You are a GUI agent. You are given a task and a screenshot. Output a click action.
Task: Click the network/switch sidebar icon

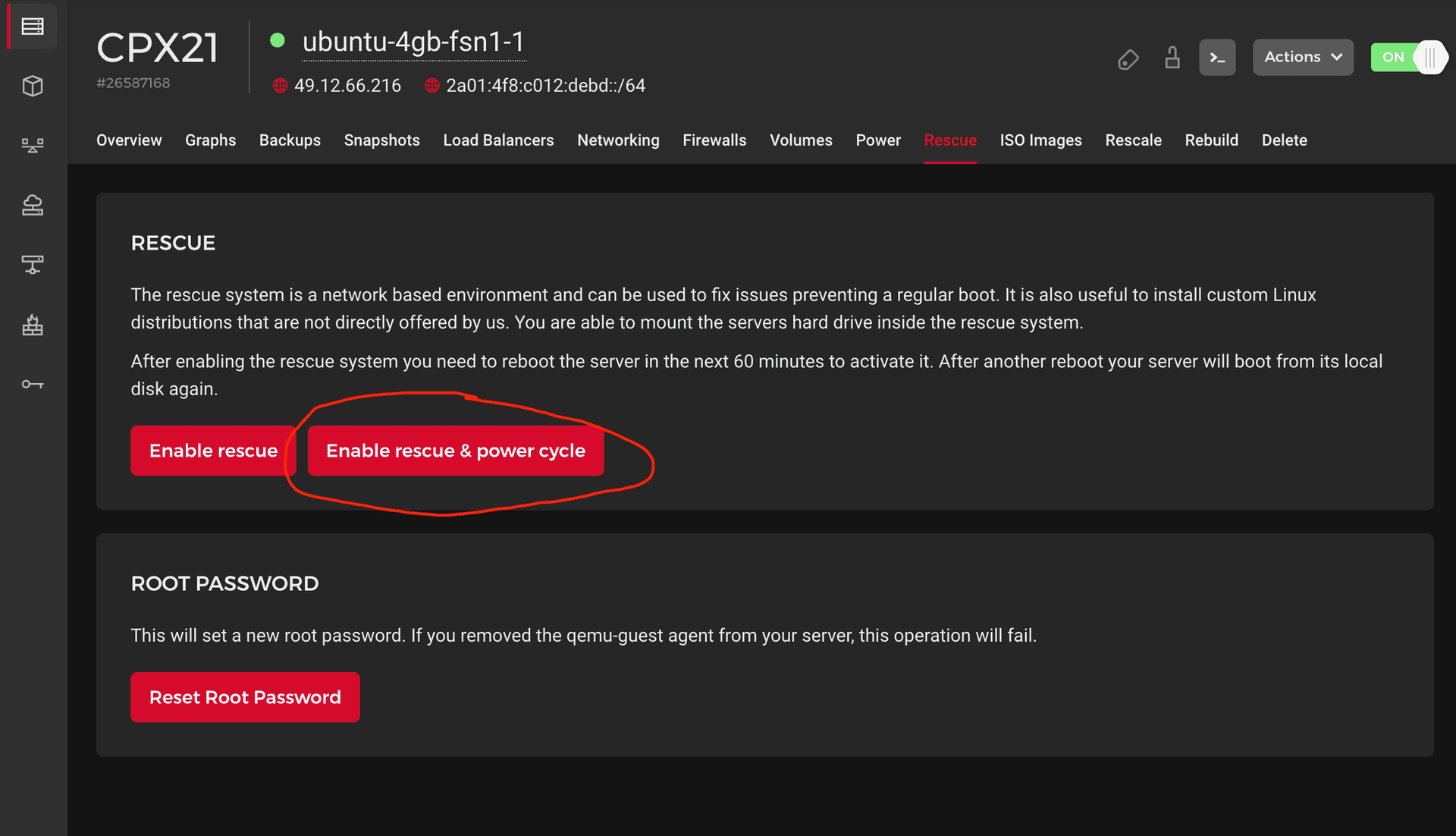coord(32,264)
